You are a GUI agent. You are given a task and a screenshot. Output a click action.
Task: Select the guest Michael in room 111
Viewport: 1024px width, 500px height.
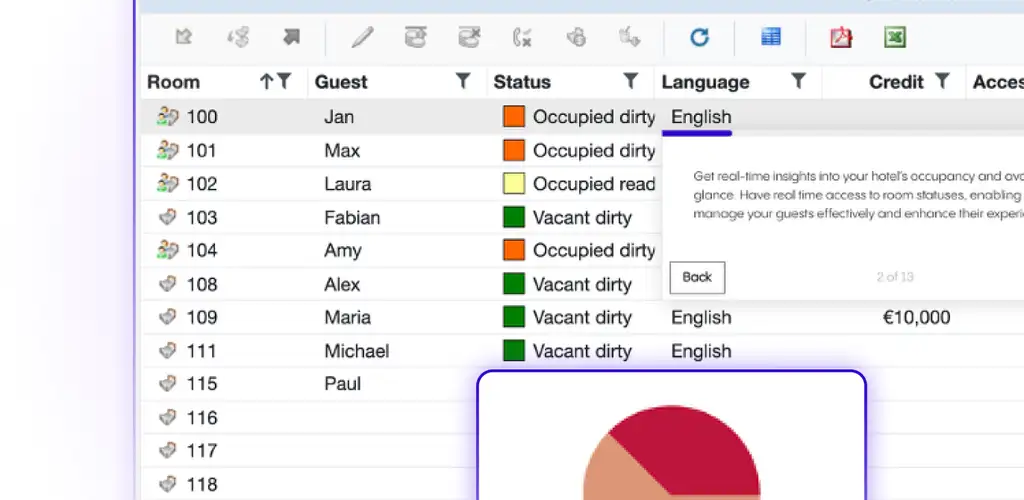(356, 351)
